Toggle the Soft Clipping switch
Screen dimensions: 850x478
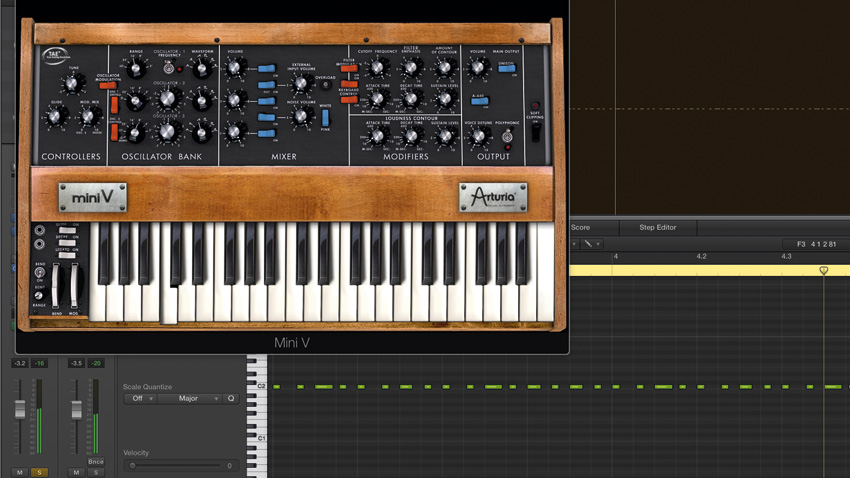point(536,132)
